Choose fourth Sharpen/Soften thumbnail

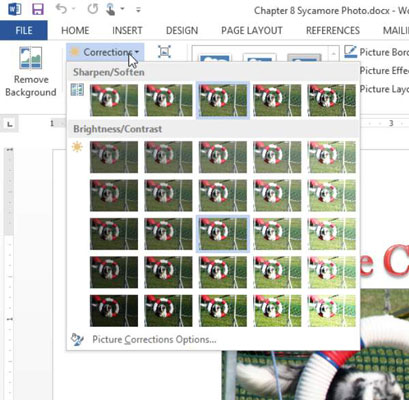coord(277,100)
